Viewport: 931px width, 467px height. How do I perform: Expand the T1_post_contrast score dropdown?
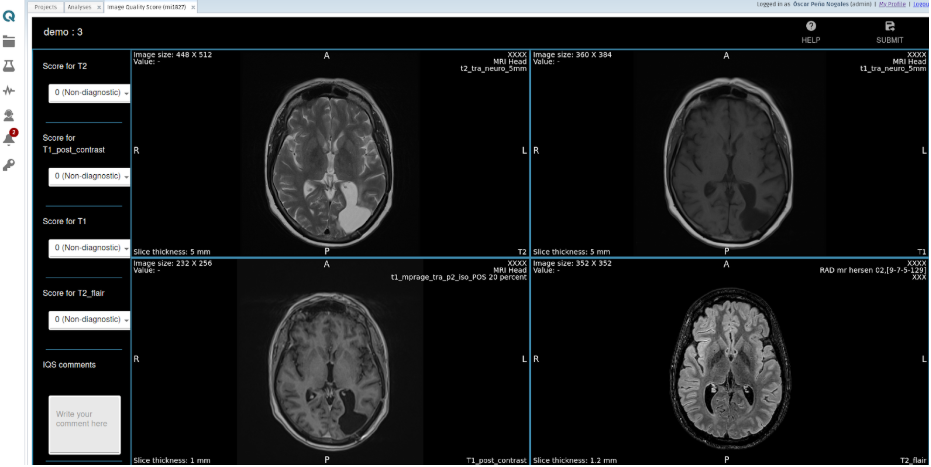[89, 177]
